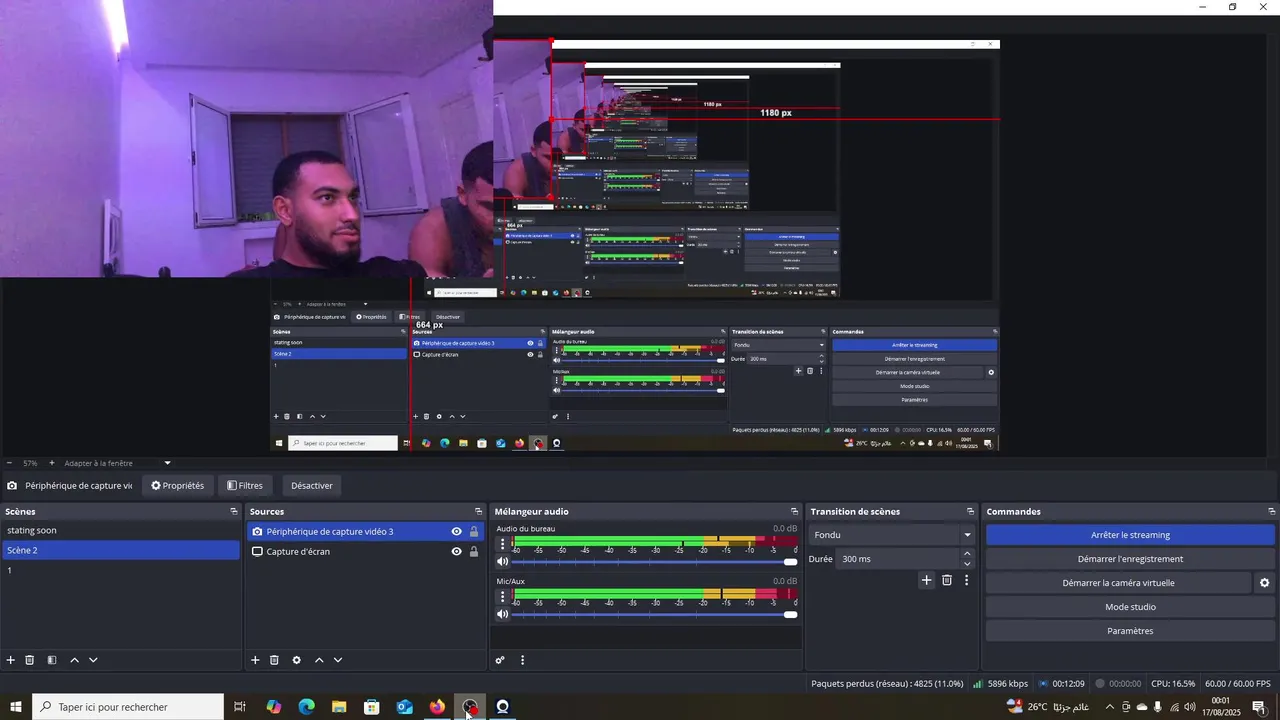
Task: Hide Capture d'écran source with eye icon
Action: [456, 551]
